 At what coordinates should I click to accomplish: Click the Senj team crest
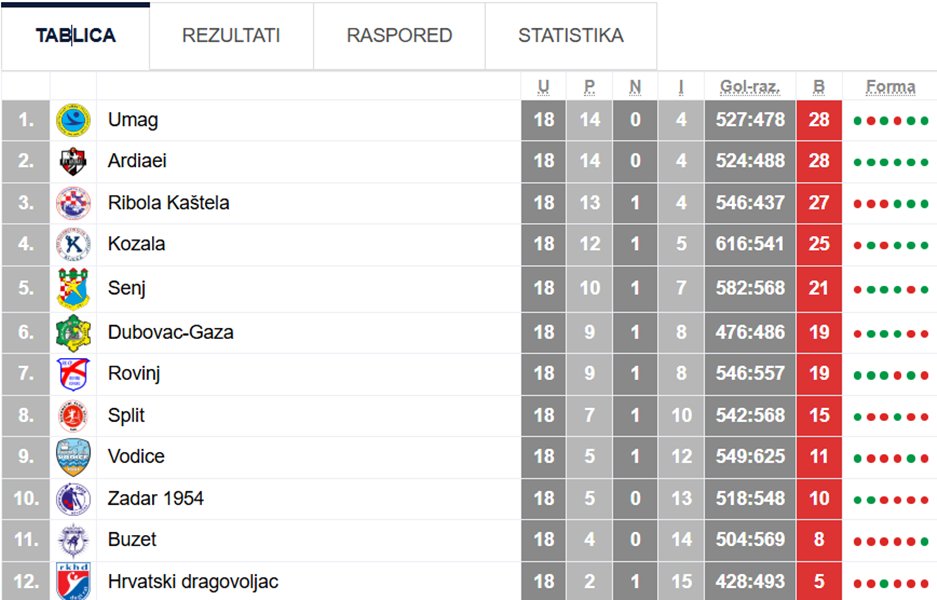[73, 288]
